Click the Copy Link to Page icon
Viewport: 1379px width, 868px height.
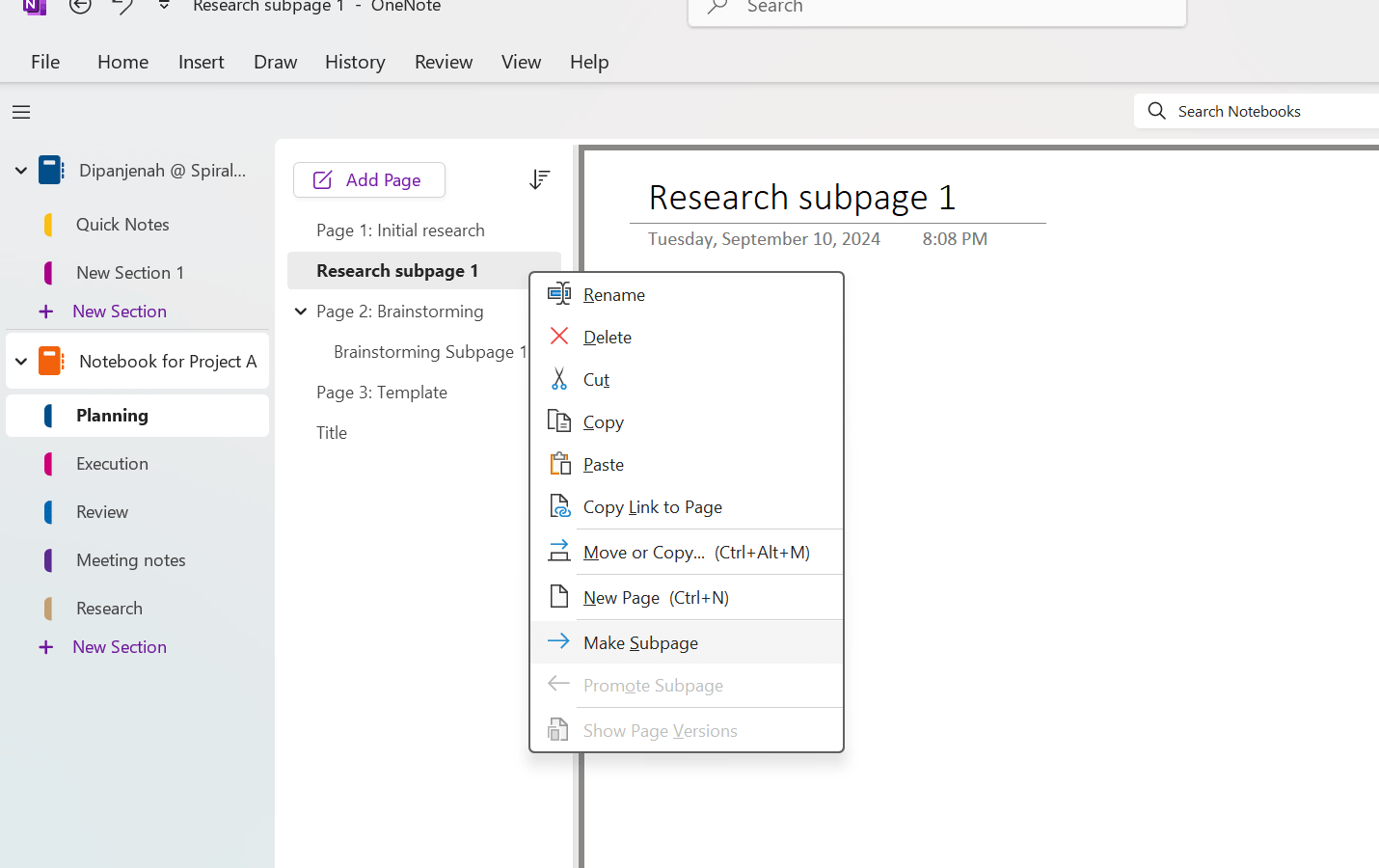click(559, 505)
